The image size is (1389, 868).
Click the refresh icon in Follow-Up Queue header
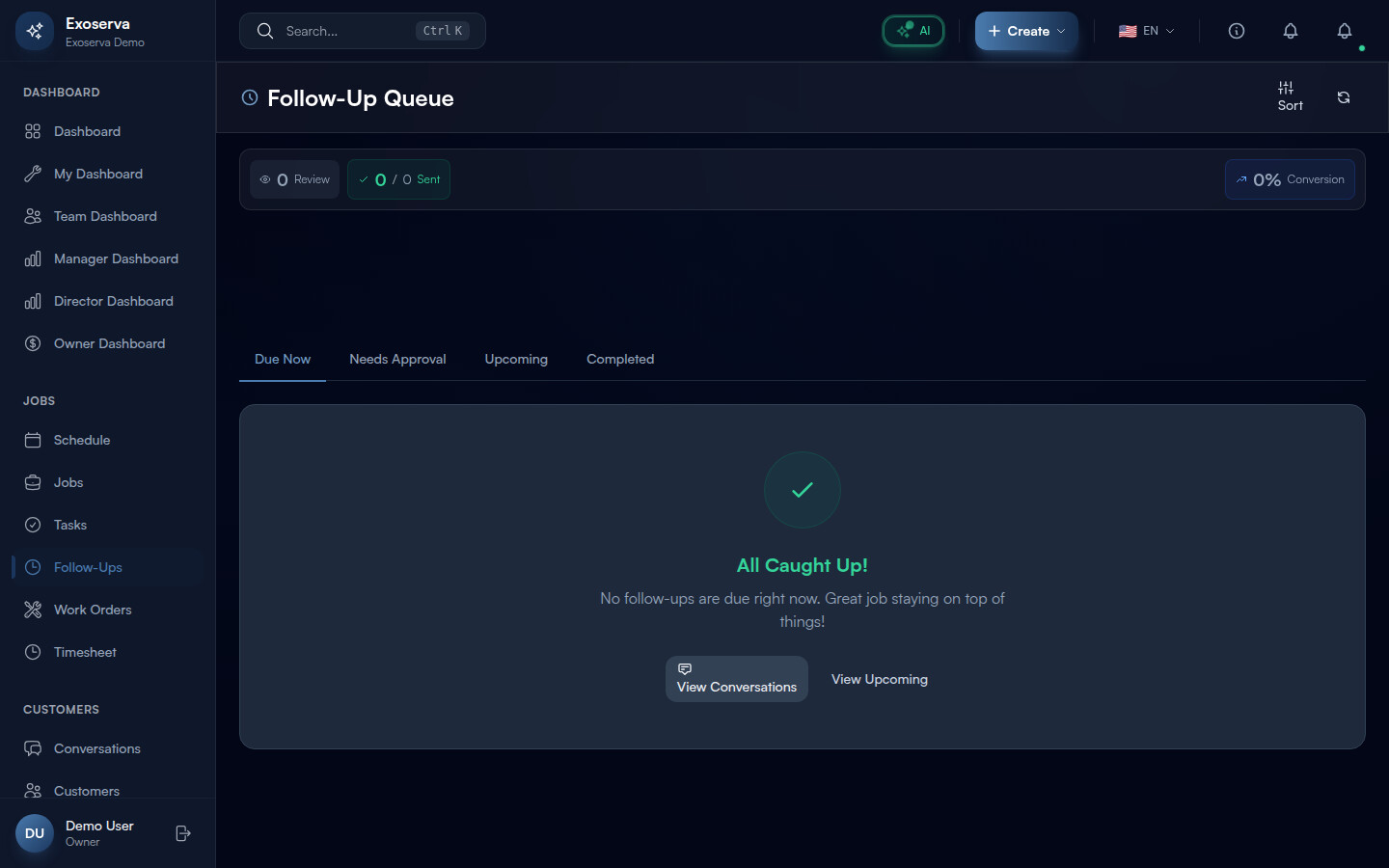[x=1344, y=97]
